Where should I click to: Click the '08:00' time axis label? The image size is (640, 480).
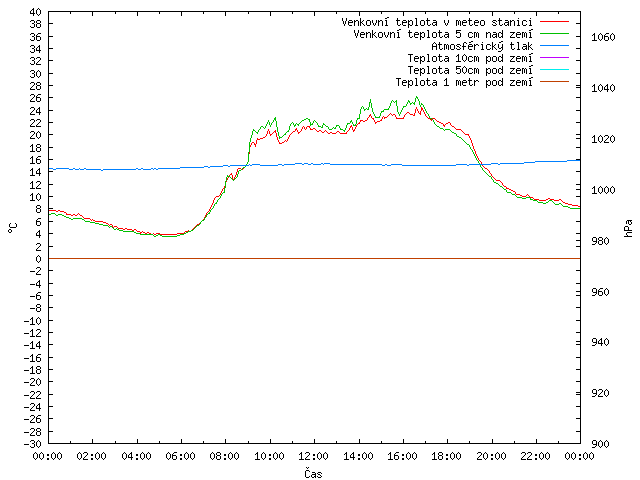[x=224, y=456]
